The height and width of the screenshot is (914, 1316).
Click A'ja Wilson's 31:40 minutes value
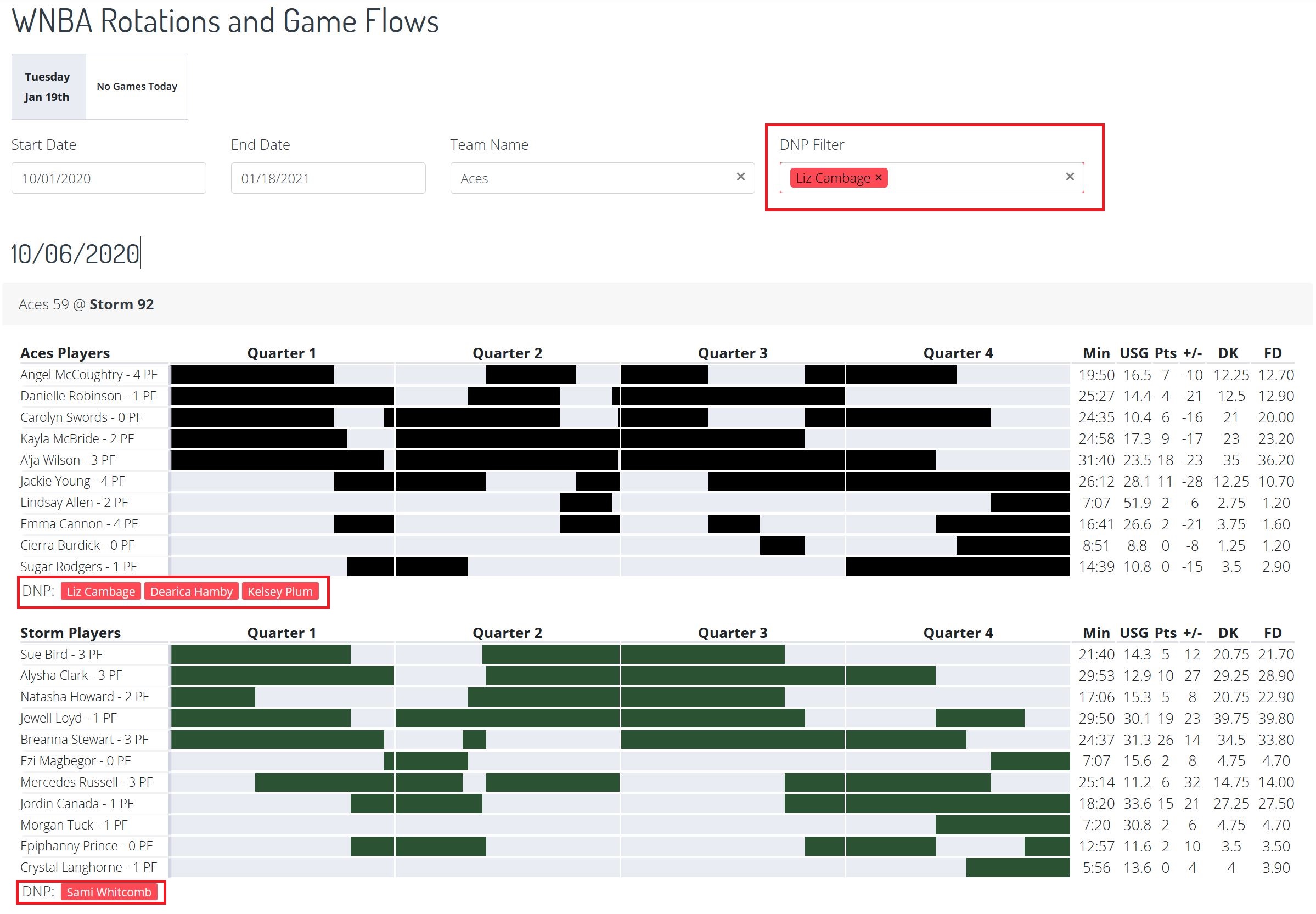coord(1096,460)
